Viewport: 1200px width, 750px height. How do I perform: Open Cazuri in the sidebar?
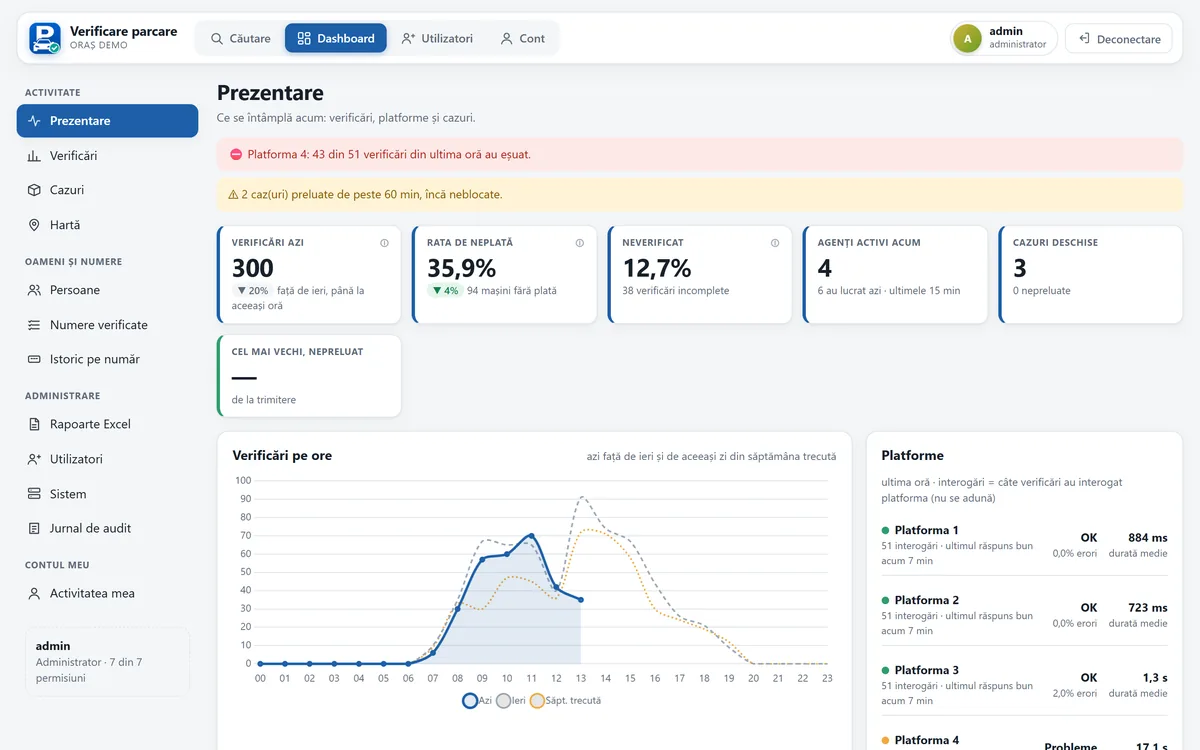pos(107,190)
